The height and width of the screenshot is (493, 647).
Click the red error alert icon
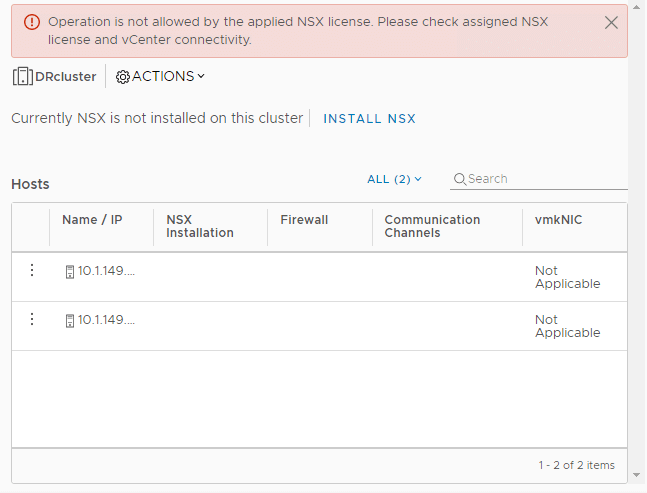(x=32, y=22)
